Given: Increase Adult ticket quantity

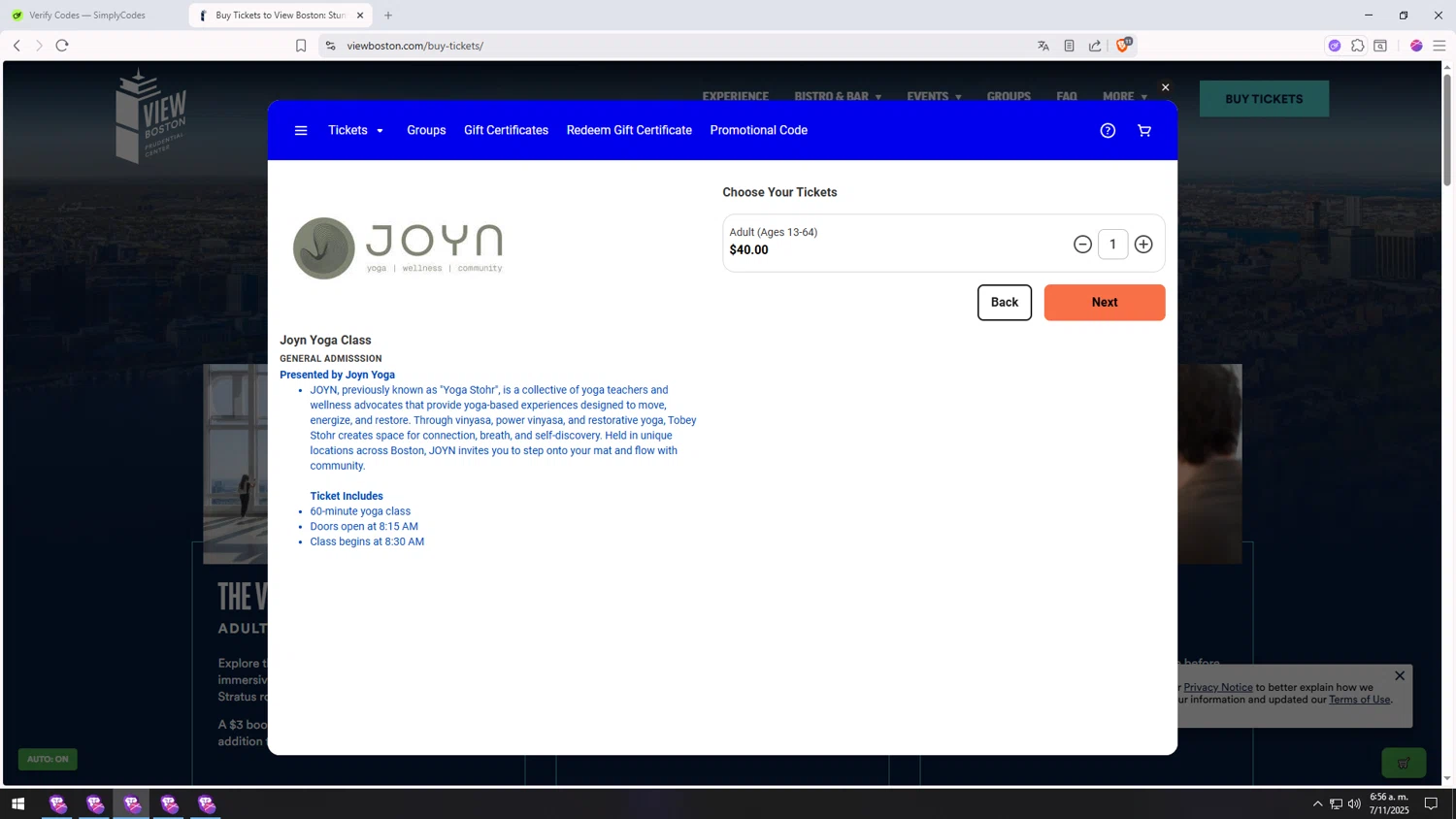Looking at the screenshot, I should click(x=1143, y=245).
